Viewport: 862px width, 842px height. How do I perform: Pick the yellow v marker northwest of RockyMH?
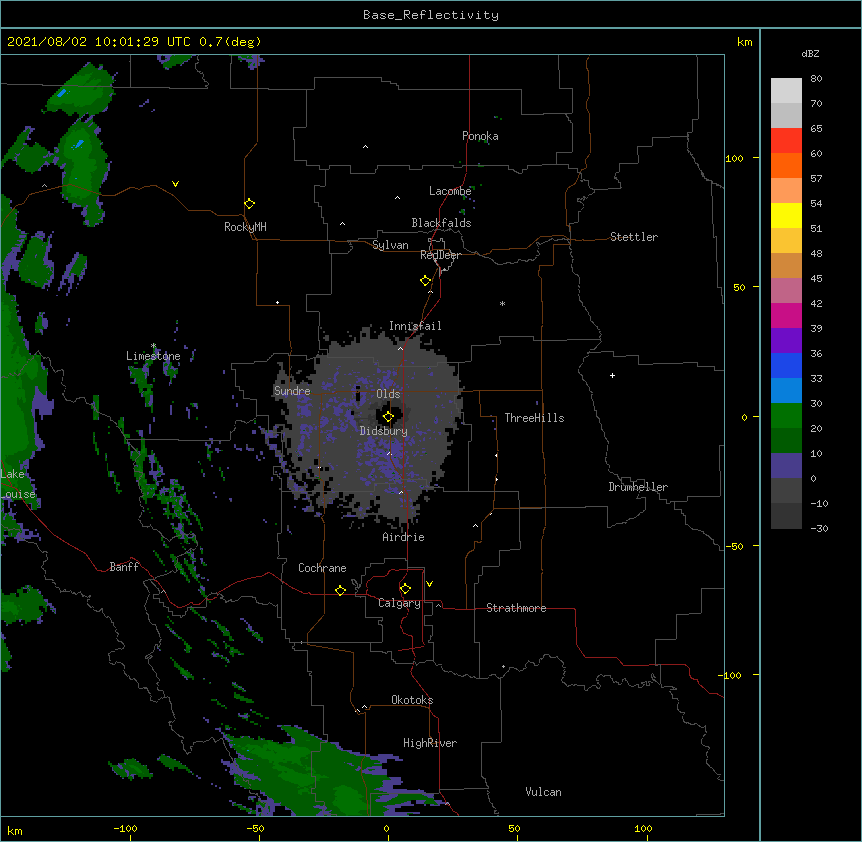coord(175,184)
